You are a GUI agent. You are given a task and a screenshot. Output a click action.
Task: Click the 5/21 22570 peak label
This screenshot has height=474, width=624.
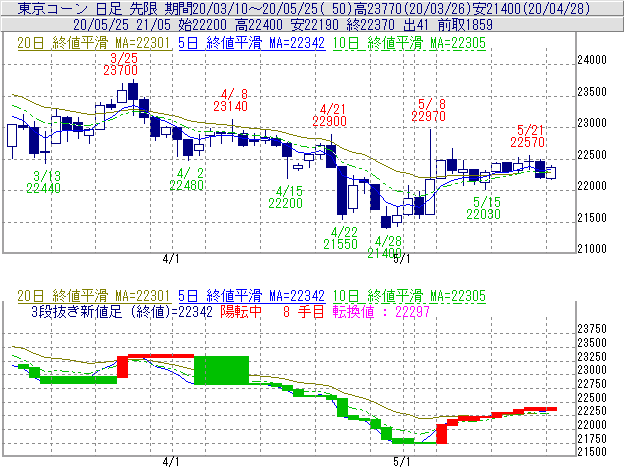coord(528,136)
